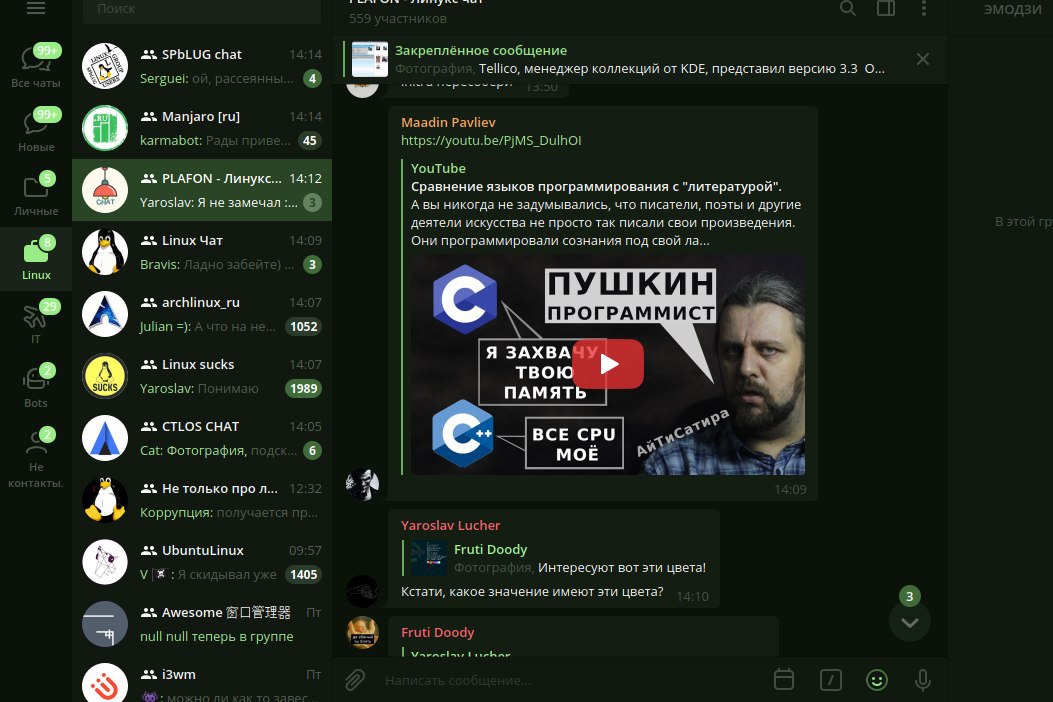This screenshot has width=1053, height=702.
Task: Toggle the right side panel icon
Action: (x=886, y=8)
